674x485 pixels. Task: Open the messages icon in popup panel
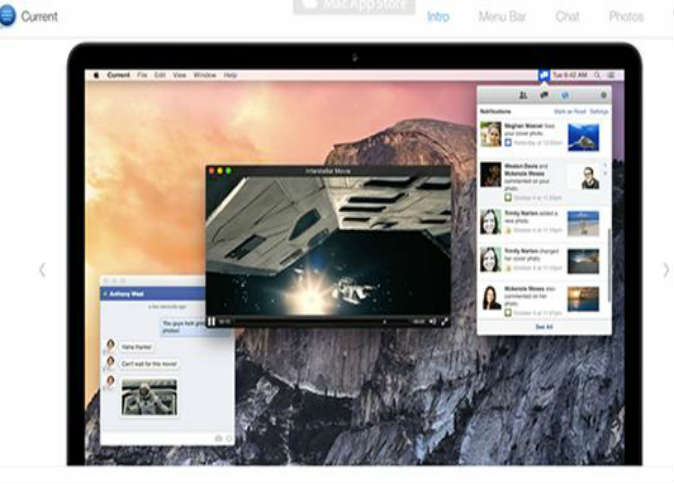(x=544, y=95)
